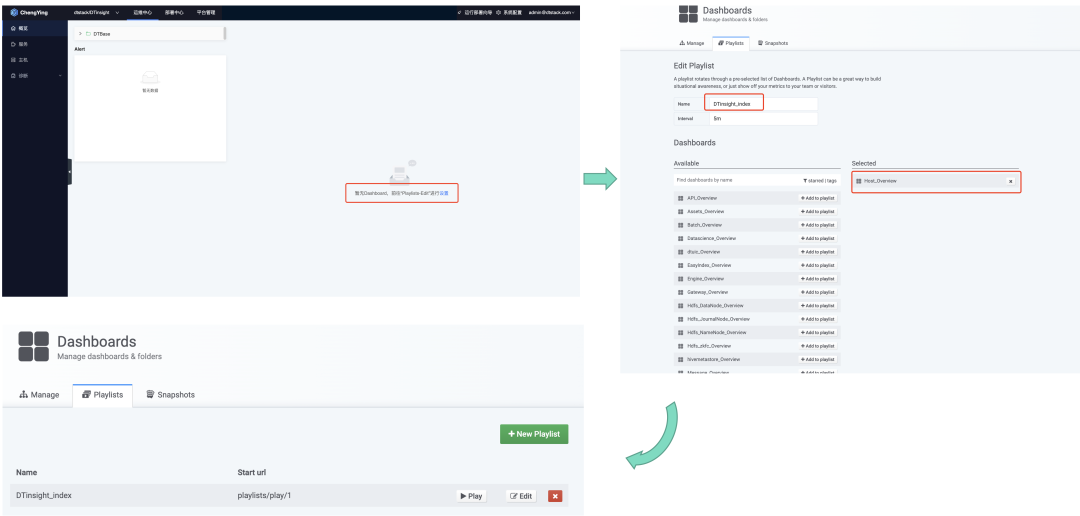Add Hdfs_zkfc_Overview to playlist
Image resolution: width=1080 pixels, height=516 pixels.
point(818,346)
